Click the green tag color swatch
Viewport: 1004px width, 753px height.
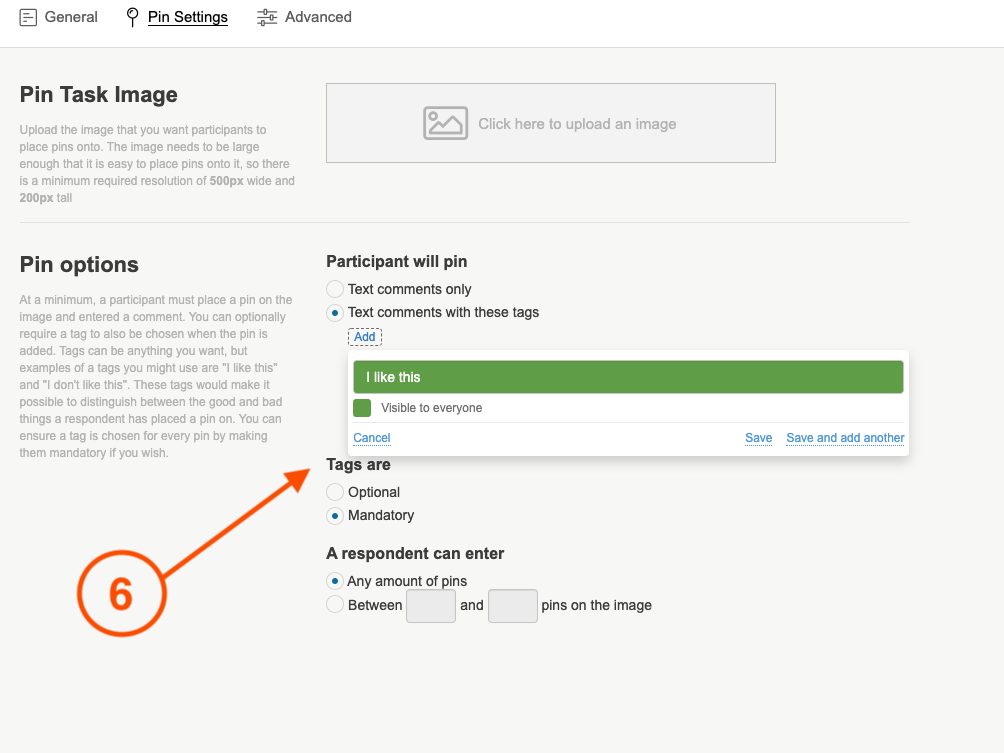362,408
